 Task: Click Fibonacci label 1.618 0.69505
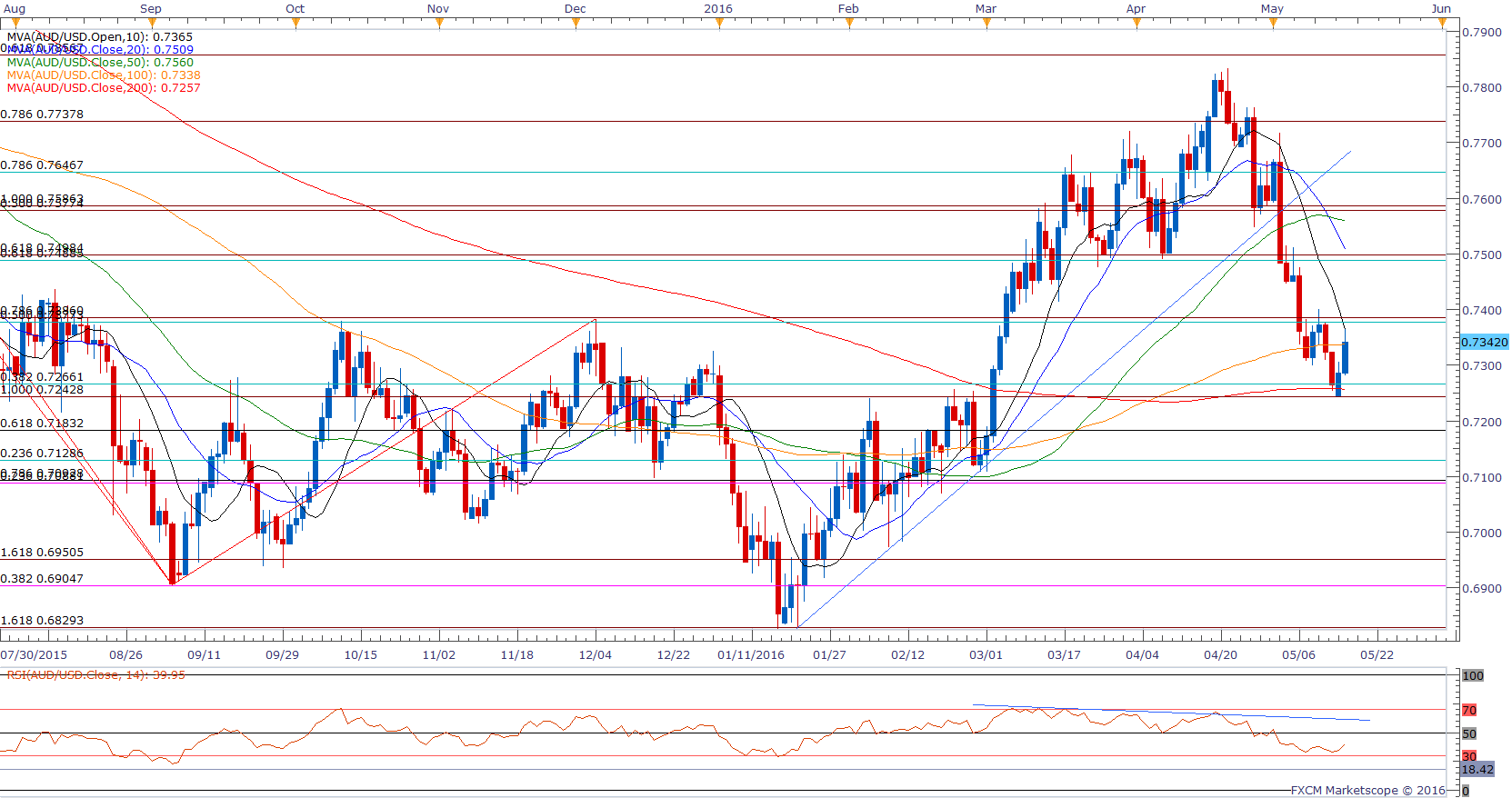42,553
